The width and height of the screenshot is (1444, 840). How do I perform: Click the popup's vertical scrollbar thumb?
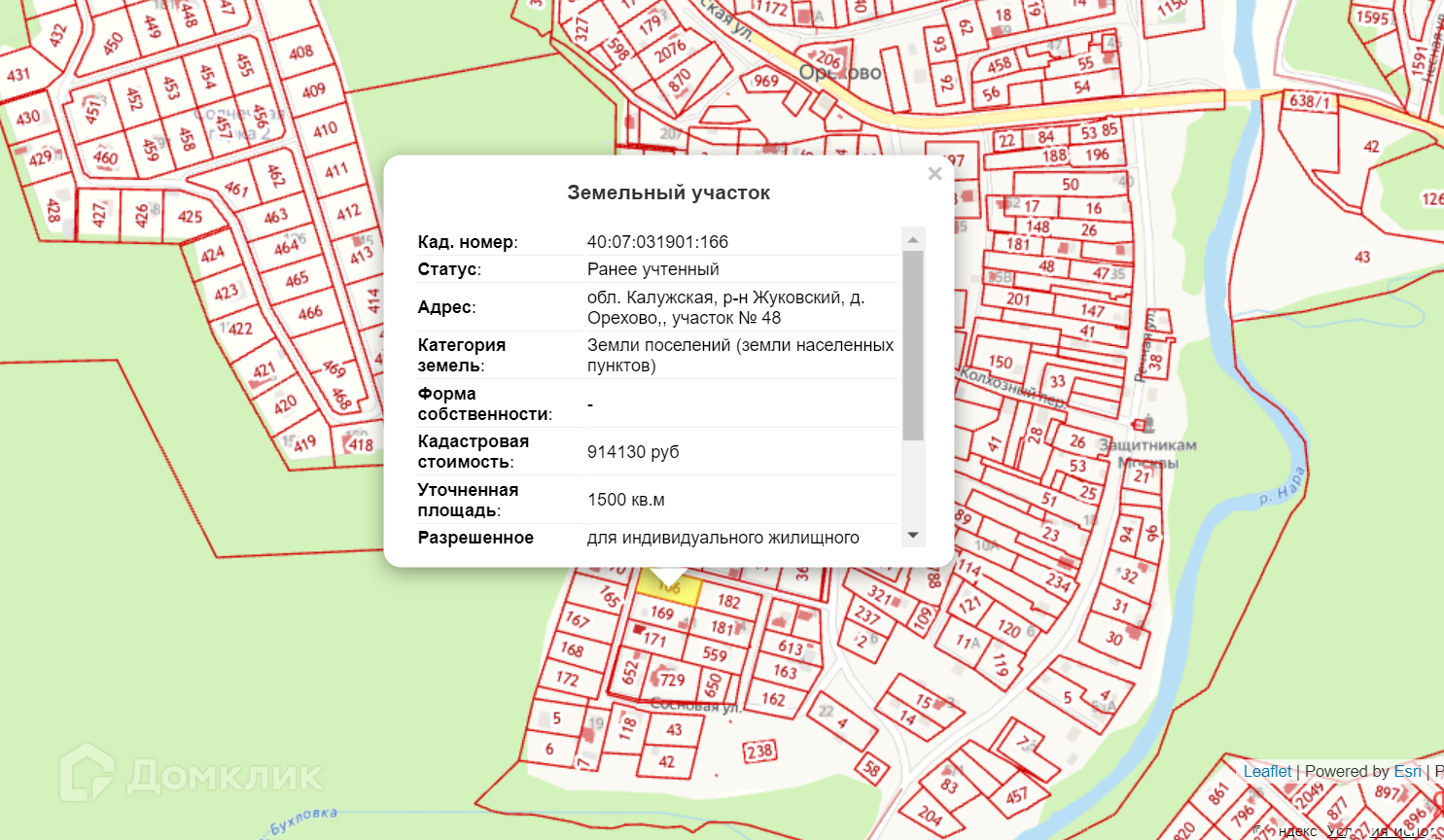tap(912, 345)
